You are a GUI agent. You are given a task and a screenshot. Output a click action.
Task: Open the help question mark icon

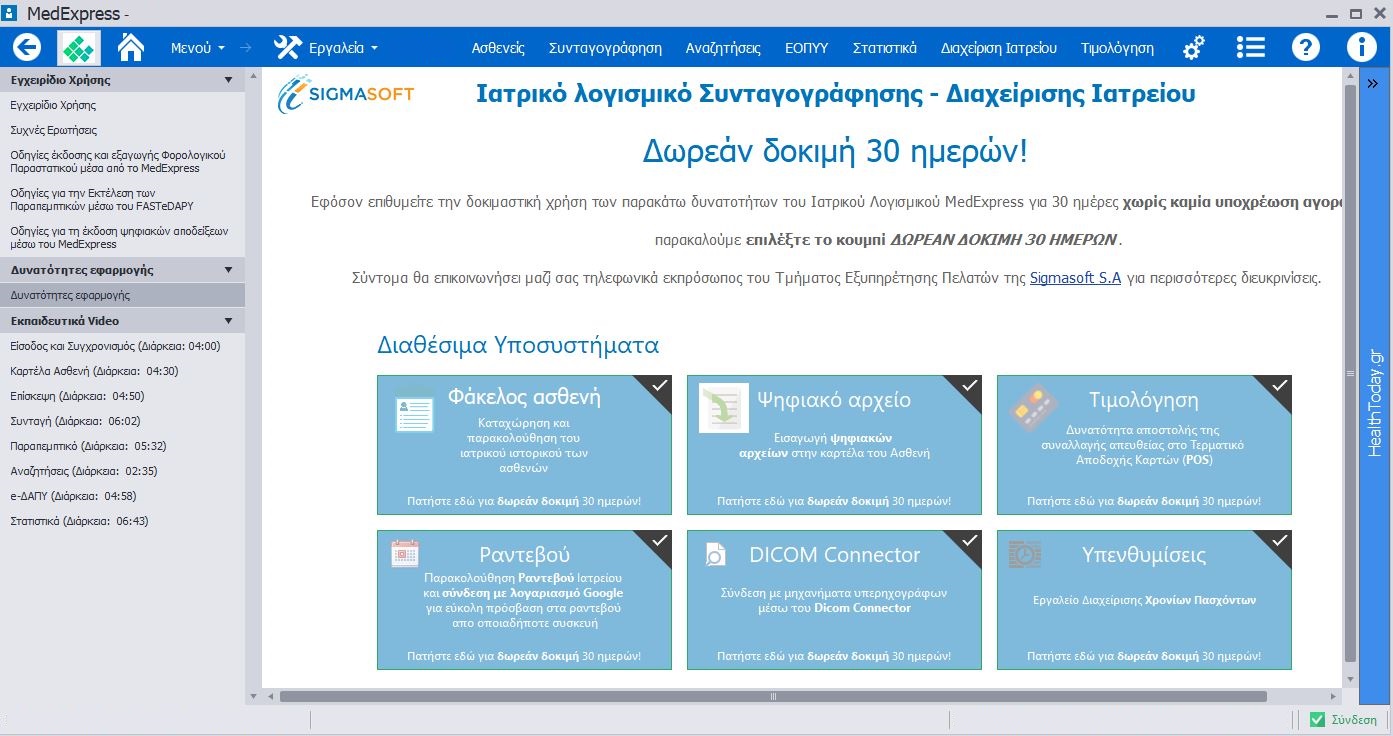pos(1306,47)
